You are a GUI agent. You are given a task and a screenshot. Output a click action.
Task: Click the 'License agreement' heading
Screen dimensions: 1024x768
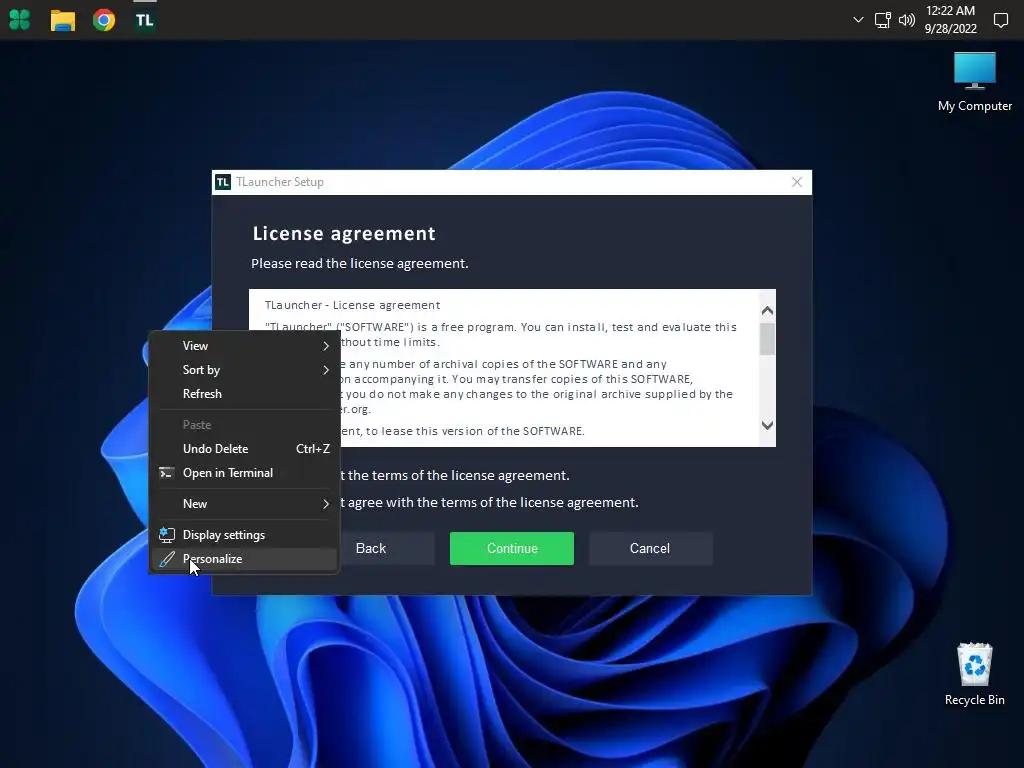344,234
